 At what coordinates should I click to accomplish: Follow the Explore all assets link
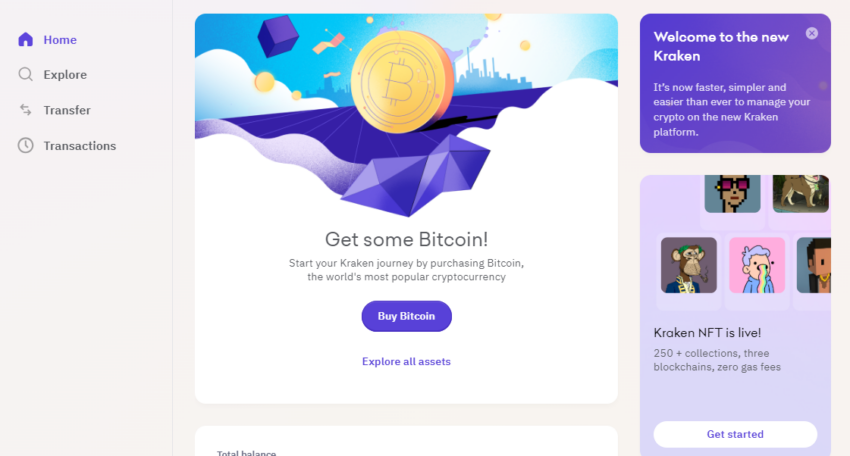click(406, 361)
